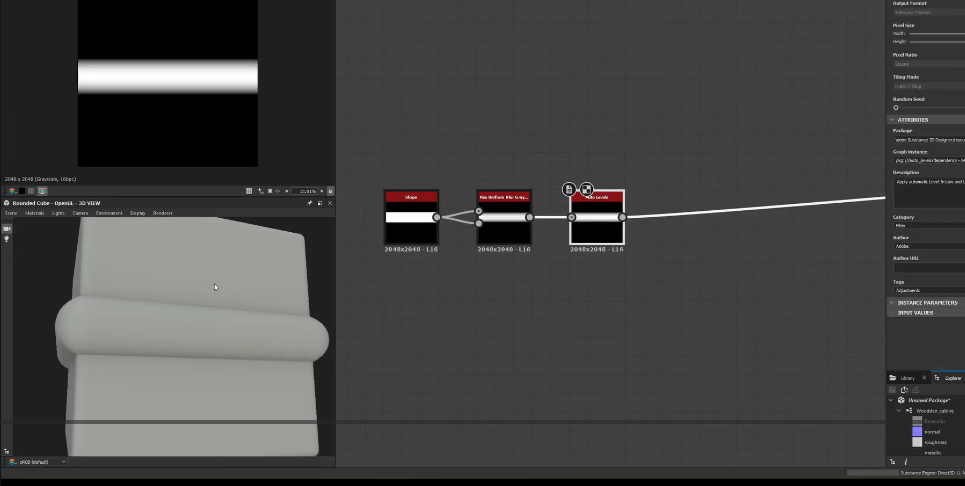
Task: Click the fit-to-view icon in 2D view
Action: tap(270, 191)
